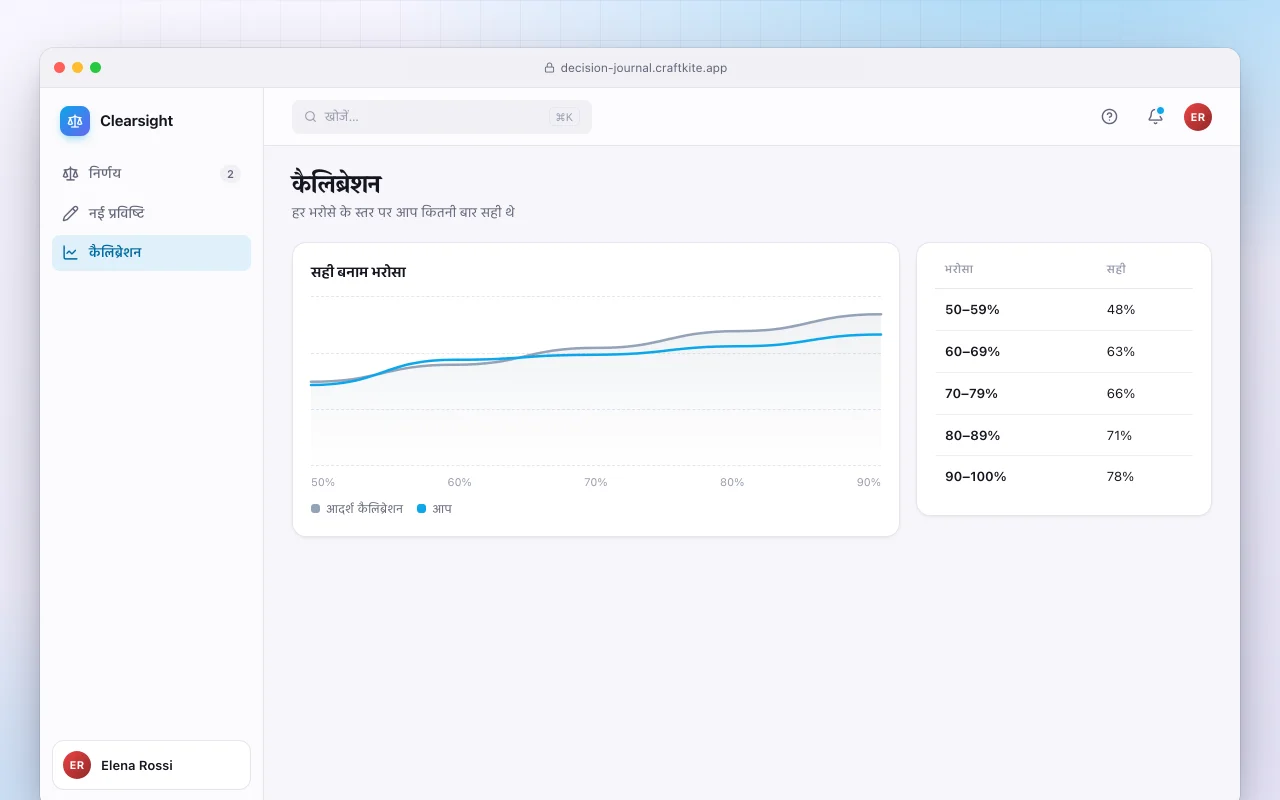Open help via question mark icon
Image resolution: width=1280 pixels, height=800 pixels.
pos(1109,117)
